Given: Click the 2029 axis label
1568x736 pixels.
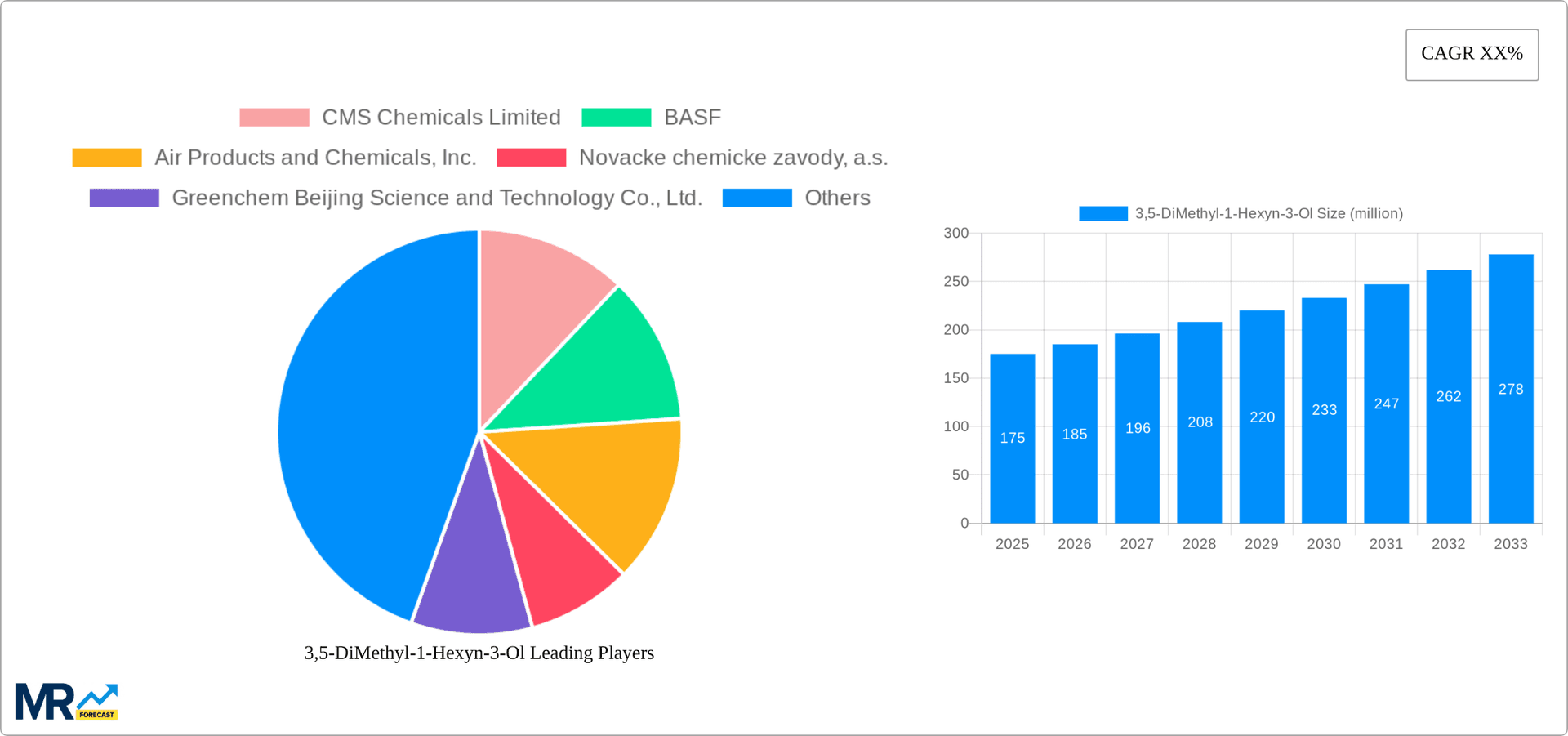Looking at the screenshot, I should pos(1261,543).
